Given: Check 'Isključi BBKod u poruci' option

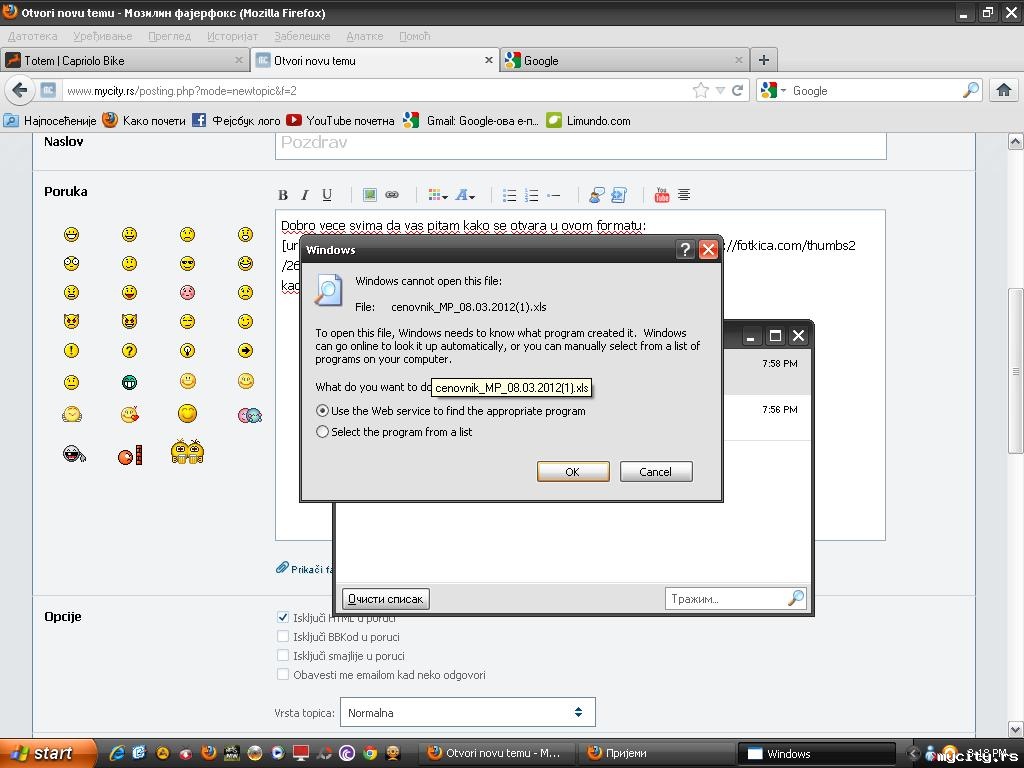Looking at the screenshot, I should (283, 636).
